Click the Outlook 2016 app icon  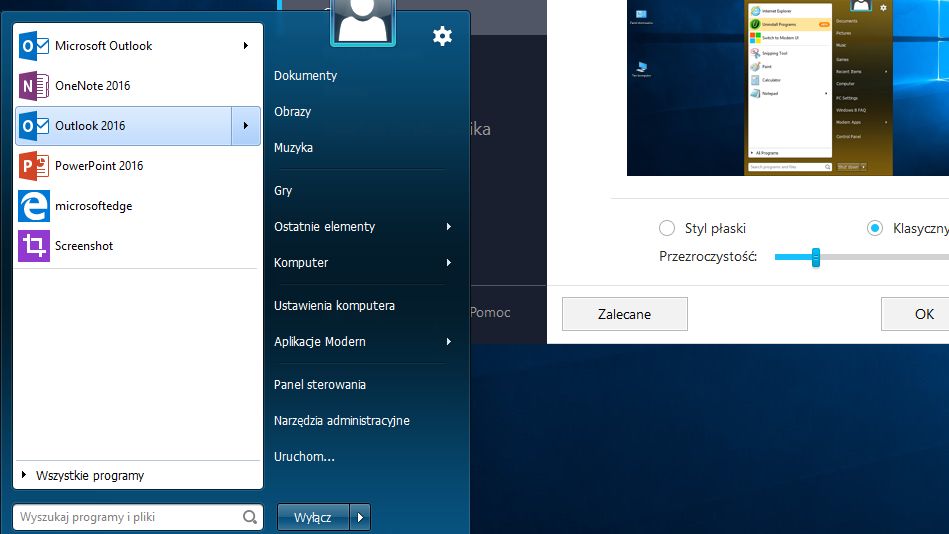tap(34, 126)
